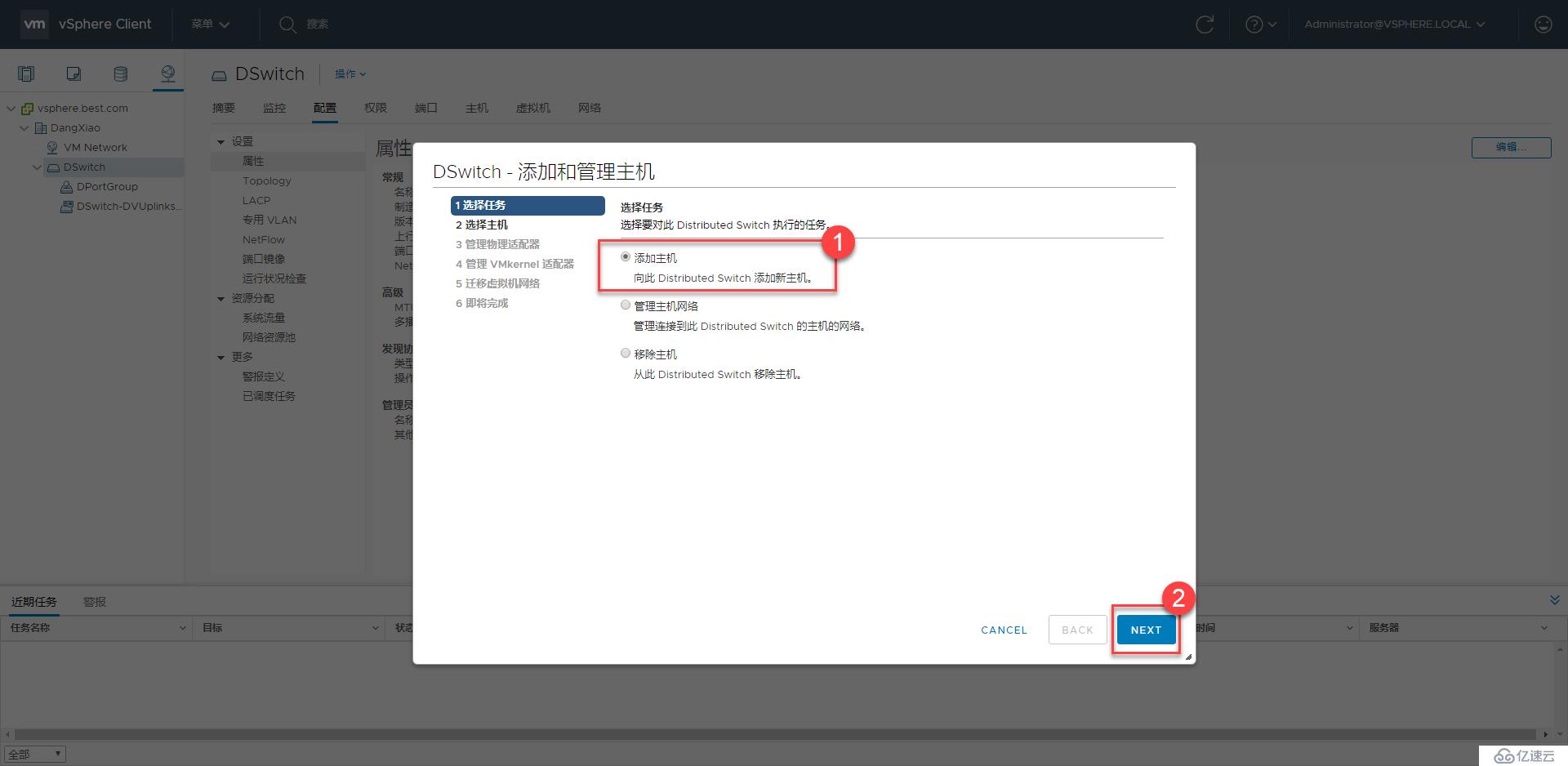Switch to the 主机 tab
The width and height of the screenshot is (1568, 766).
click(x=477, y=108)
